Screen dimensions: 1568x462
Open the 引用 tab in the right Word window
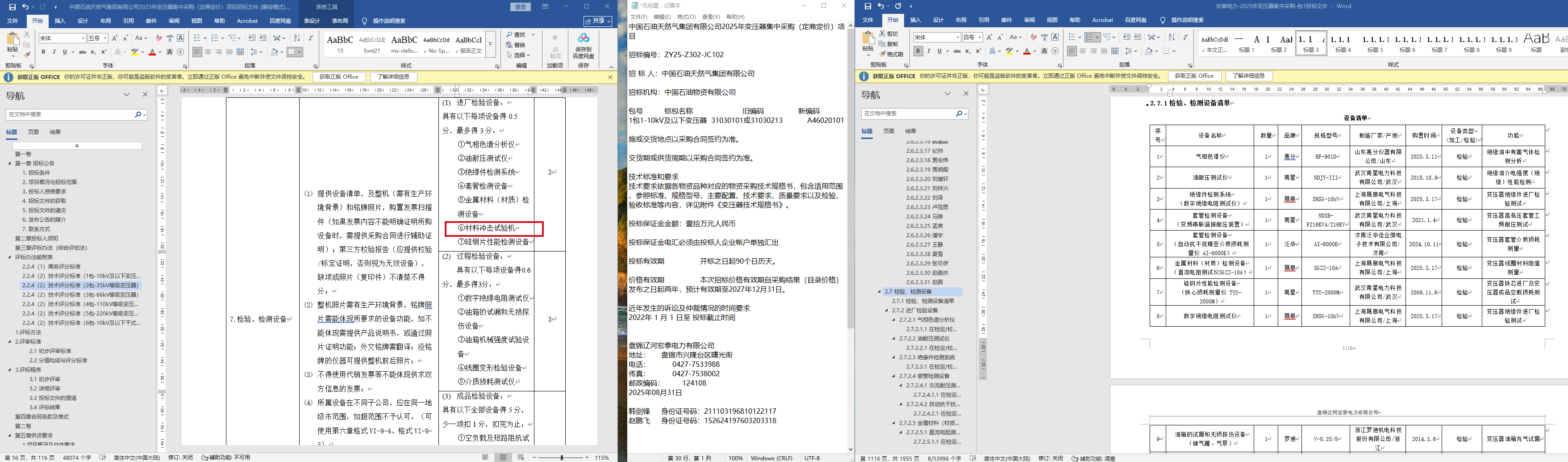(984, 20)
